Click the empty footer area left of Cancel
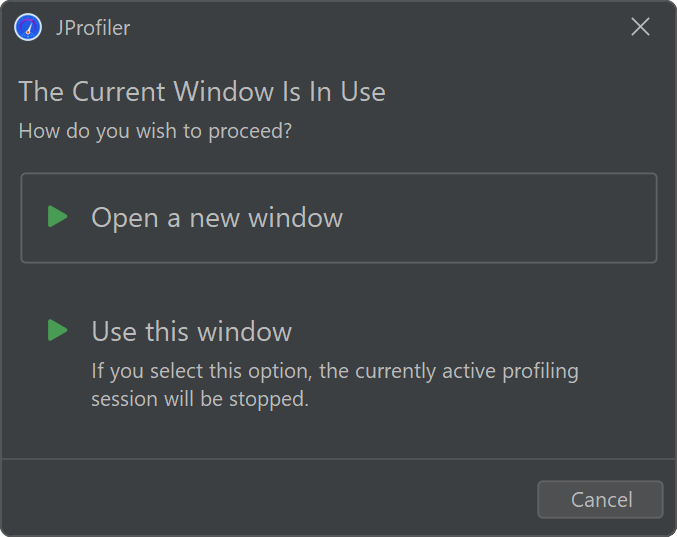This screenshot has height=537, width=677. pos(270,499)
